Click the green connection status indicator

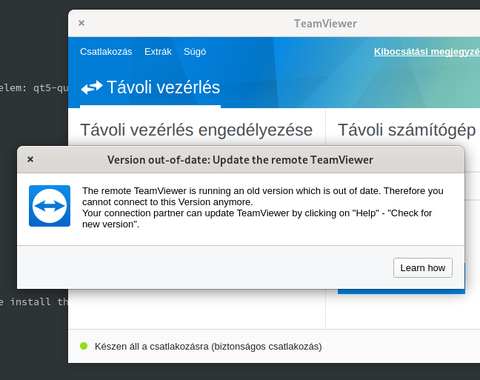(84, 346)
